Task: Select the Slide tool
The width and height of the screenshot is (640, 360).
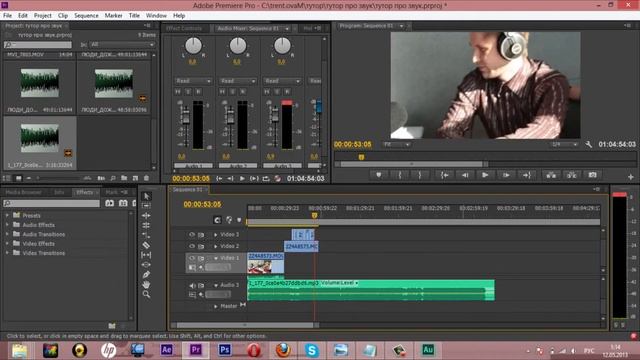Action: pyautogui.click(x=146, y=264)
